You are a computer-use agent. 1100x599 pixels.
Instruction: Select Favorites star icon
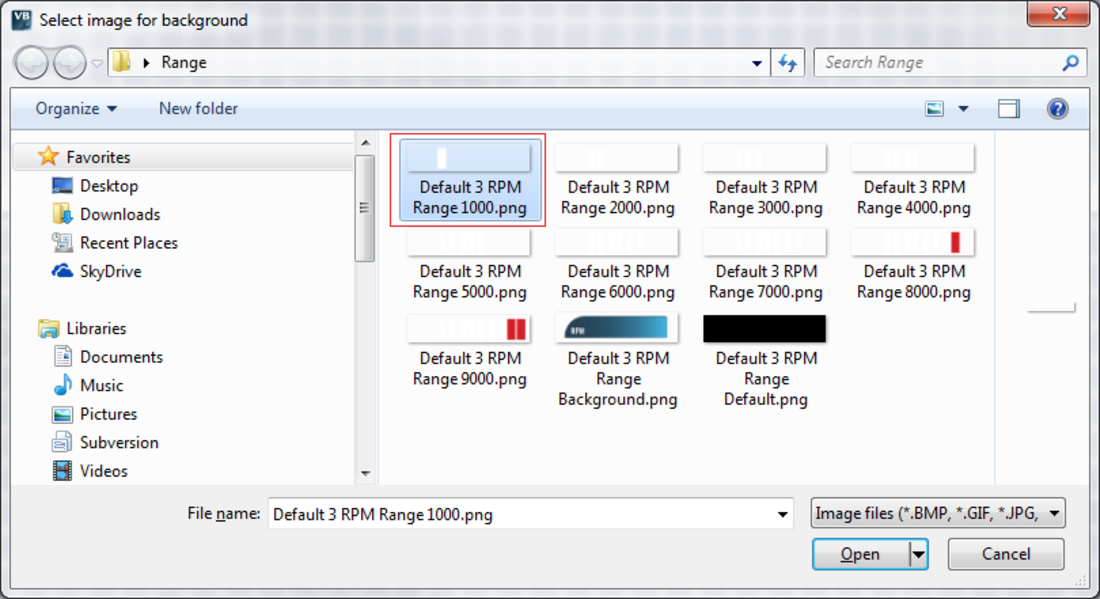[x=48, y=156]
